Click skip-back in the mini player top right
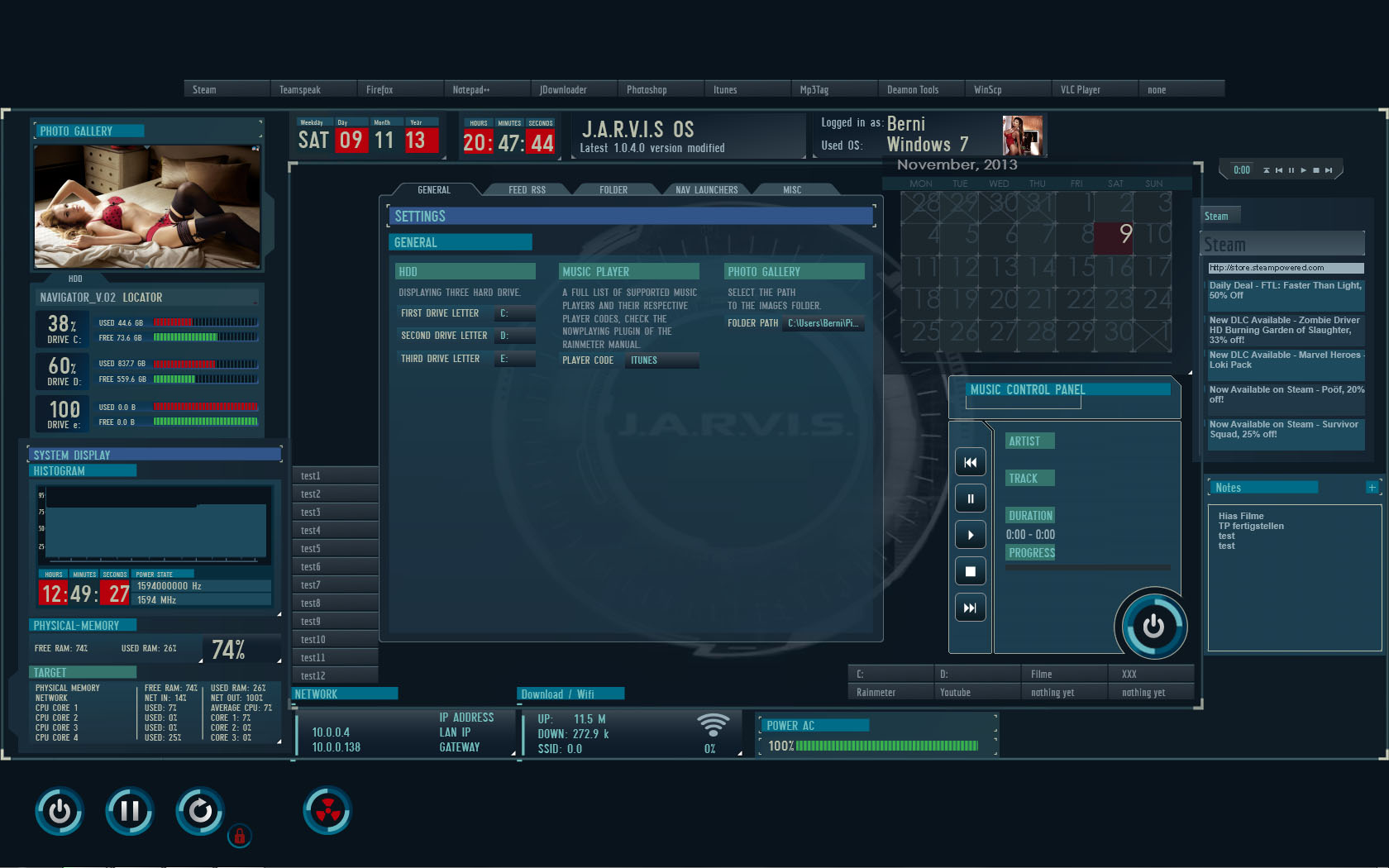 [x=1277, y=169]
